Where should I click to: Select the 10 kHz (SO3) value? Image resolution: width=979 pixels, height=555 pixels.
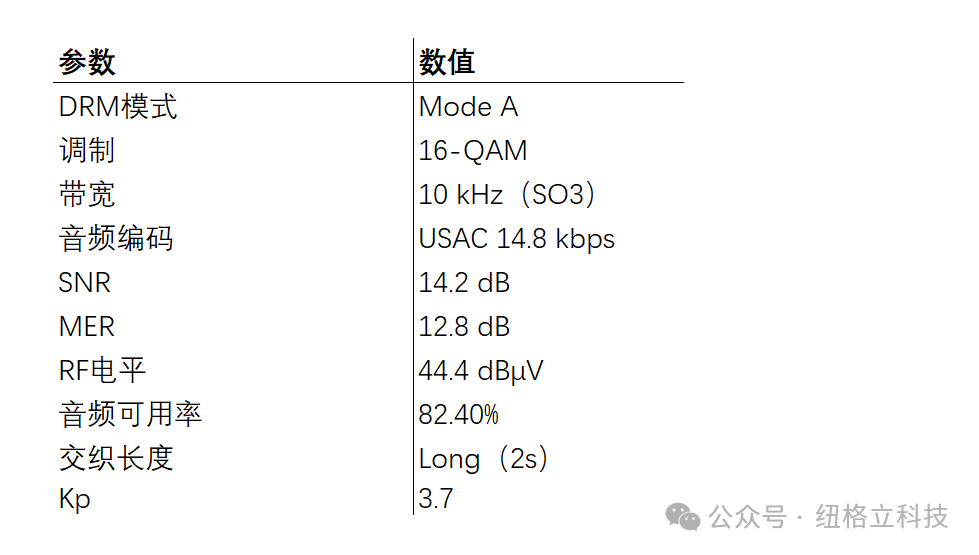coord(507,194)
